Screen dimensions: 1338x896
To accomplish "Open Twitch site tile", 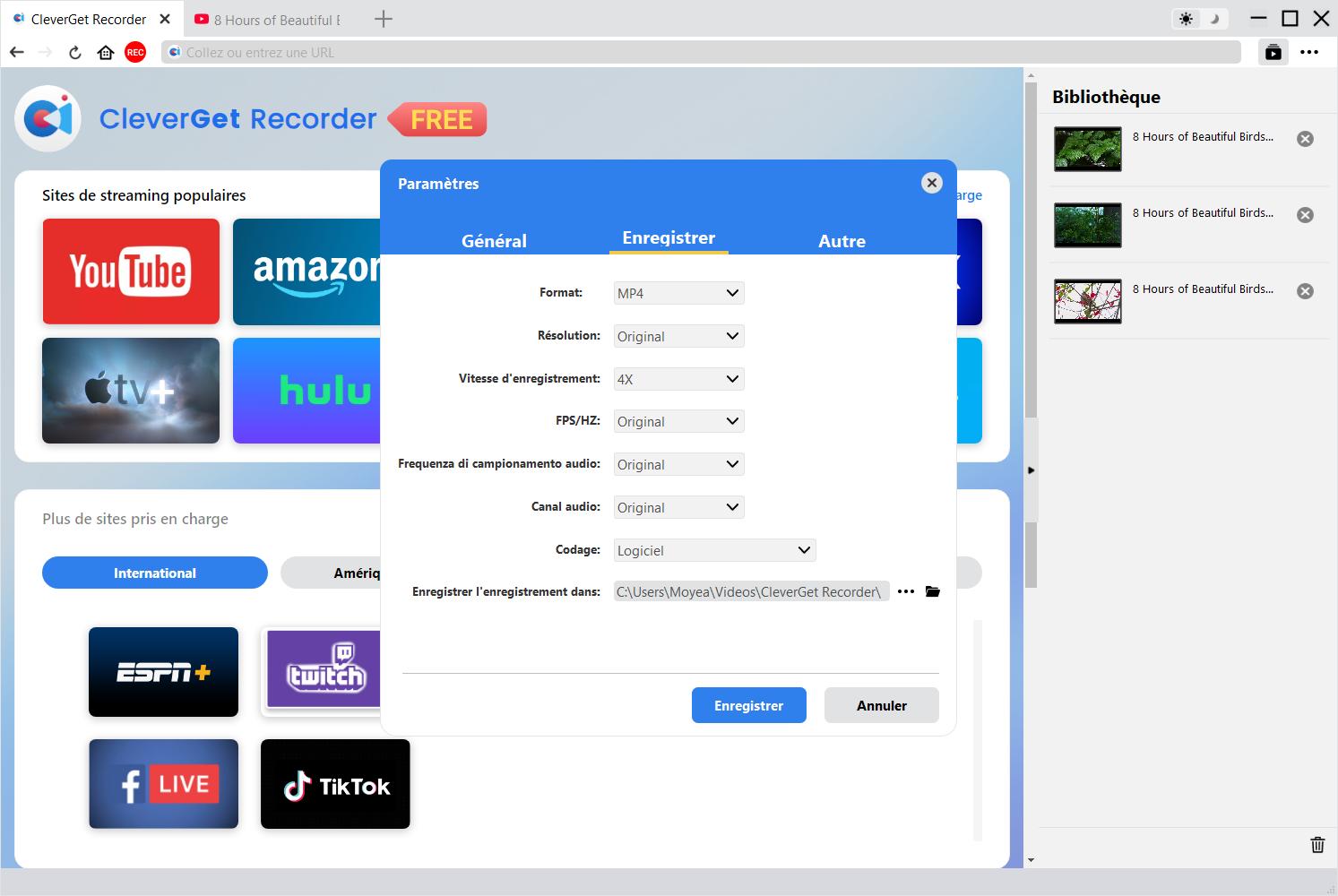I will (323, 672).
